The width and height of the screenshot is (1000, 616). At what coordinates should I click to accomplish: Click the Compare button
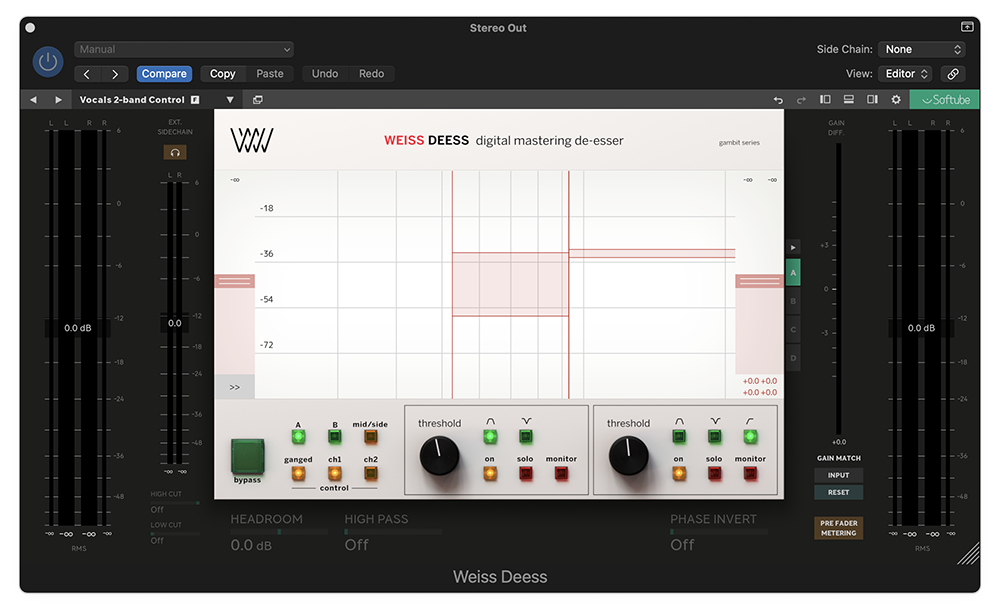click(x=164, y=74)
